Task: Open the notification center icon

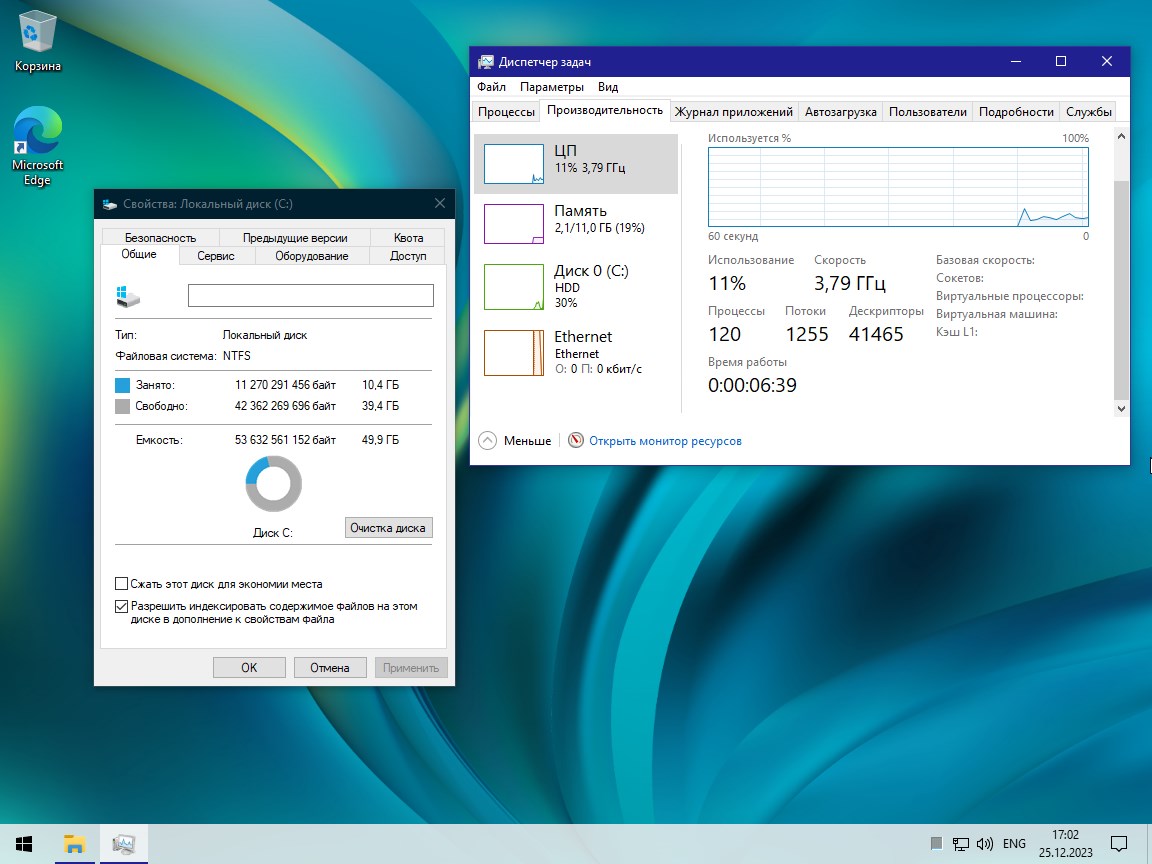Action: coord(1119,843)
